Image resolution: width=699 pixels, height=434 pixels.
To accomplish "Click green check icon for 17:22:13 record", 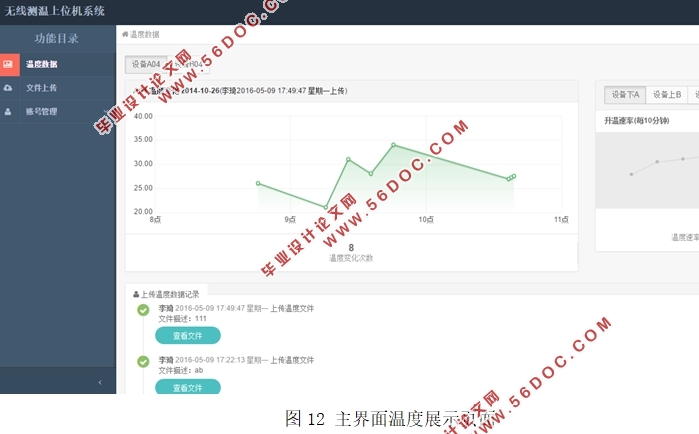I will pyautogui.click(x=143, y=361).
